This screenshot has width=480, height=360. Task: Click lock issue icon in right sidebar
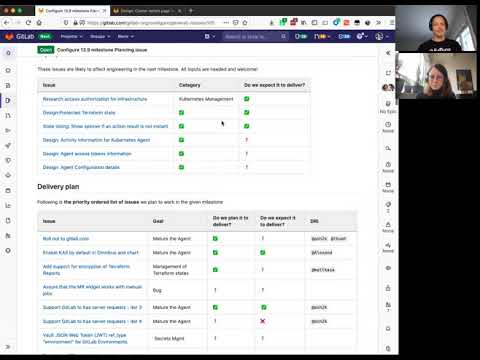(x=388, y=288)
